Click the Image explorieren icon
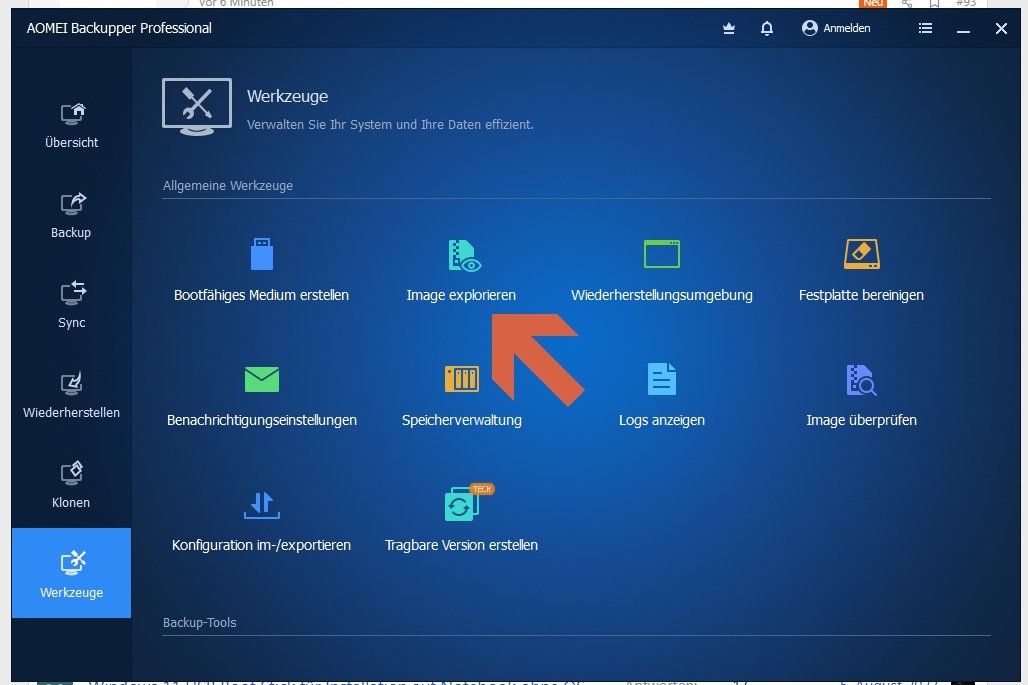The height and width of the screenshot is (685, 1028). pos(464,256)
